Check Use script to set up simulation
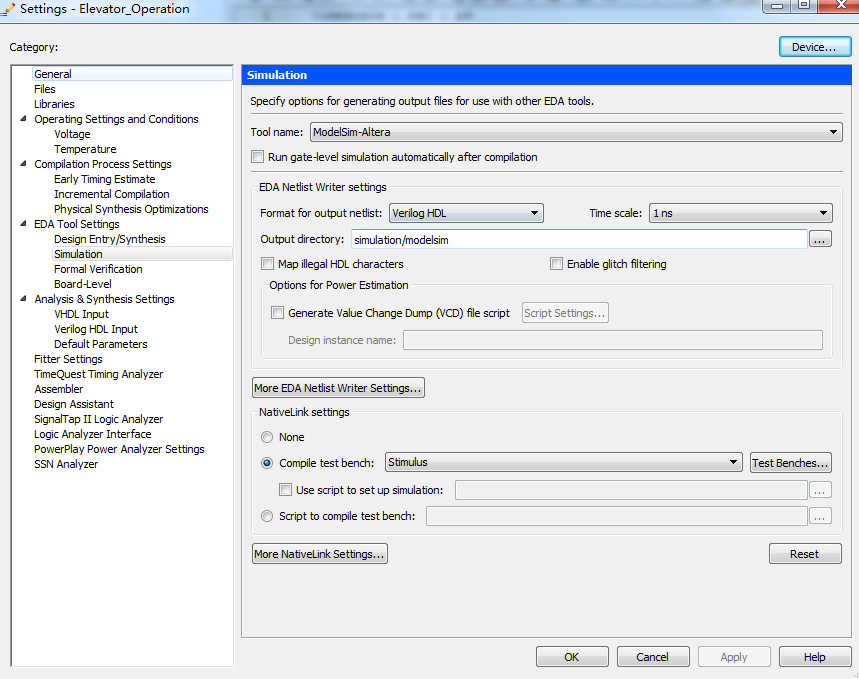859x679 pixels. [285, 489]
